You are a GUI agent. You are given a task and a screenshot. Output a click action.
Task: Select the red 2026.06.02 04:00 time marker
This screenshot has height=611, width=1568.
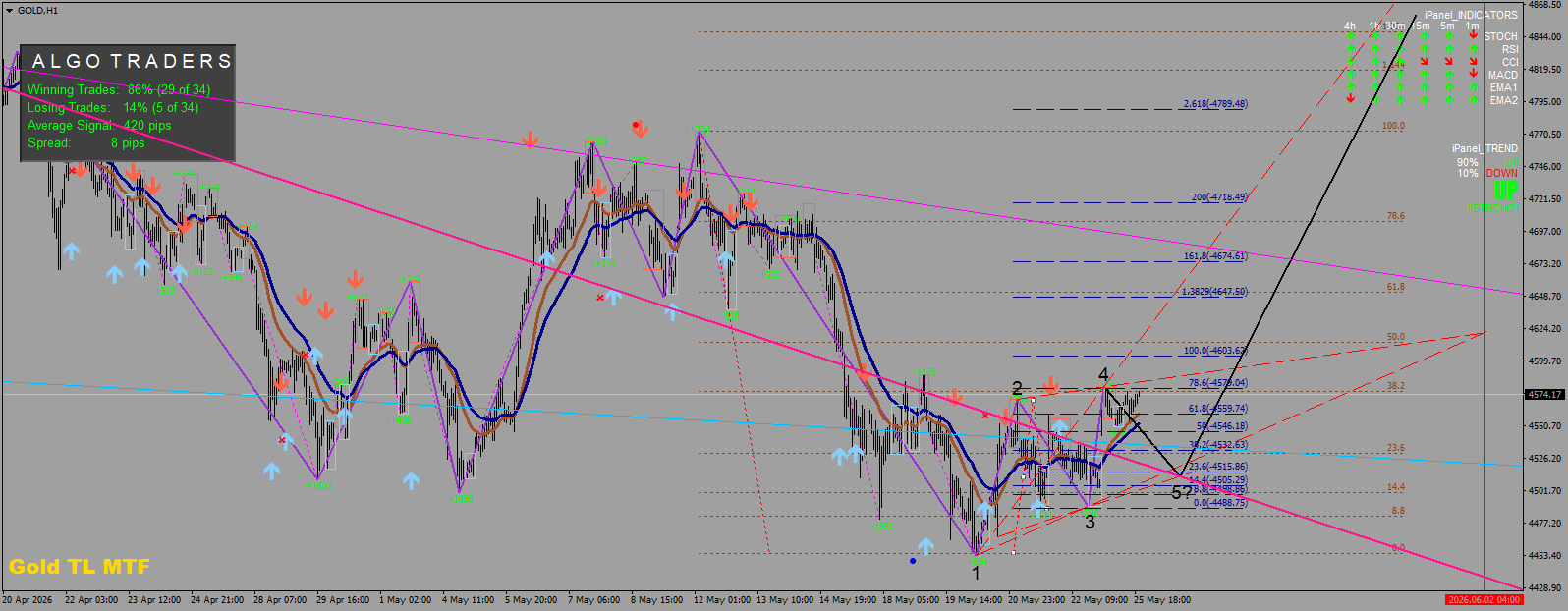click(x=1484, y=599)
